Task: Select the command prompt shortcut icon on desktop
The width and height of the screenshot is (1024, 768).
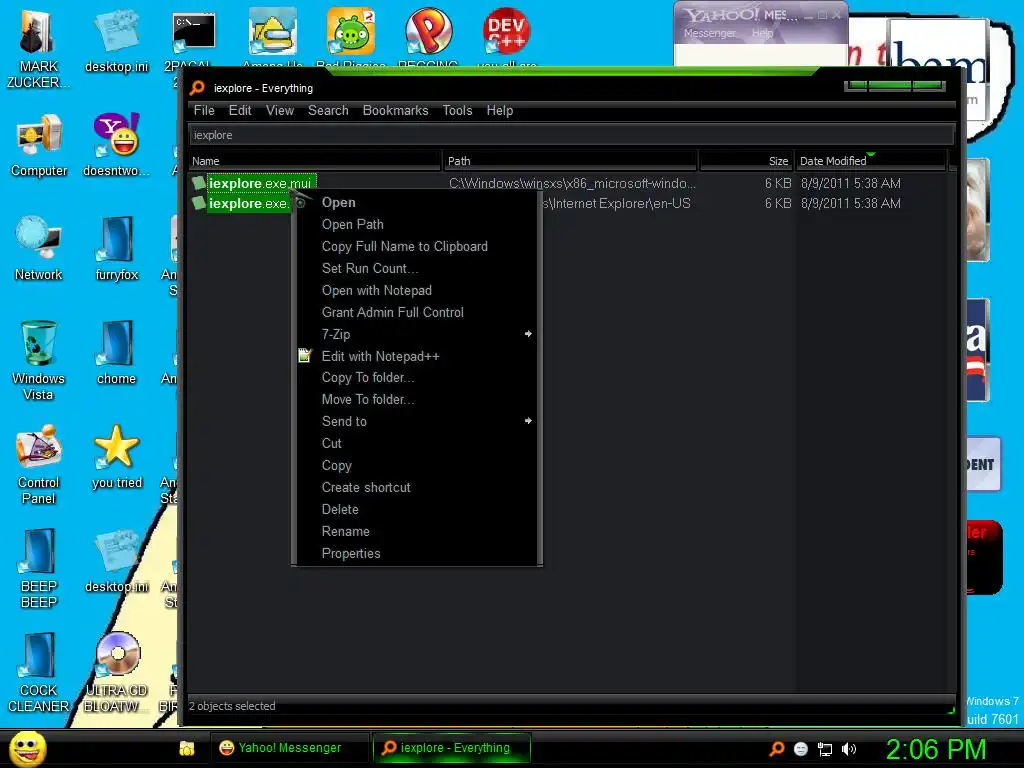Action: [193, 33]
